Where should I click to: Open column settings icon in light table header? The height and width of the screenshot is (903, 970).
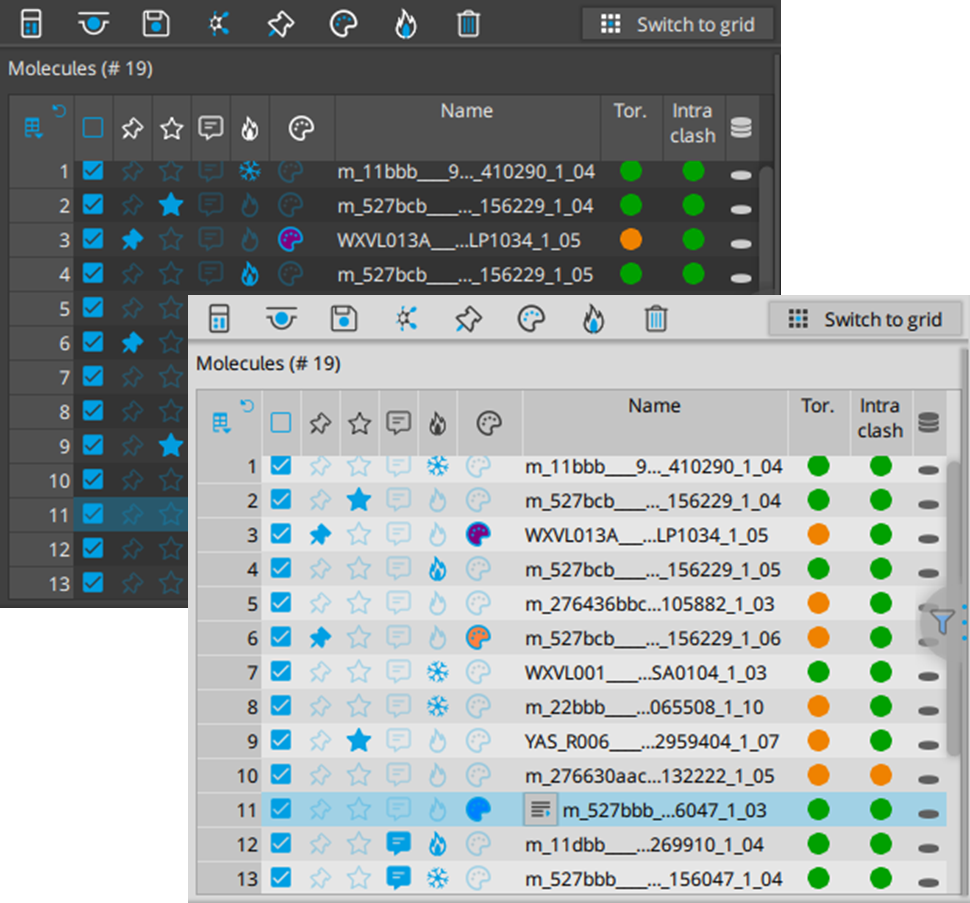coord(221,424)
